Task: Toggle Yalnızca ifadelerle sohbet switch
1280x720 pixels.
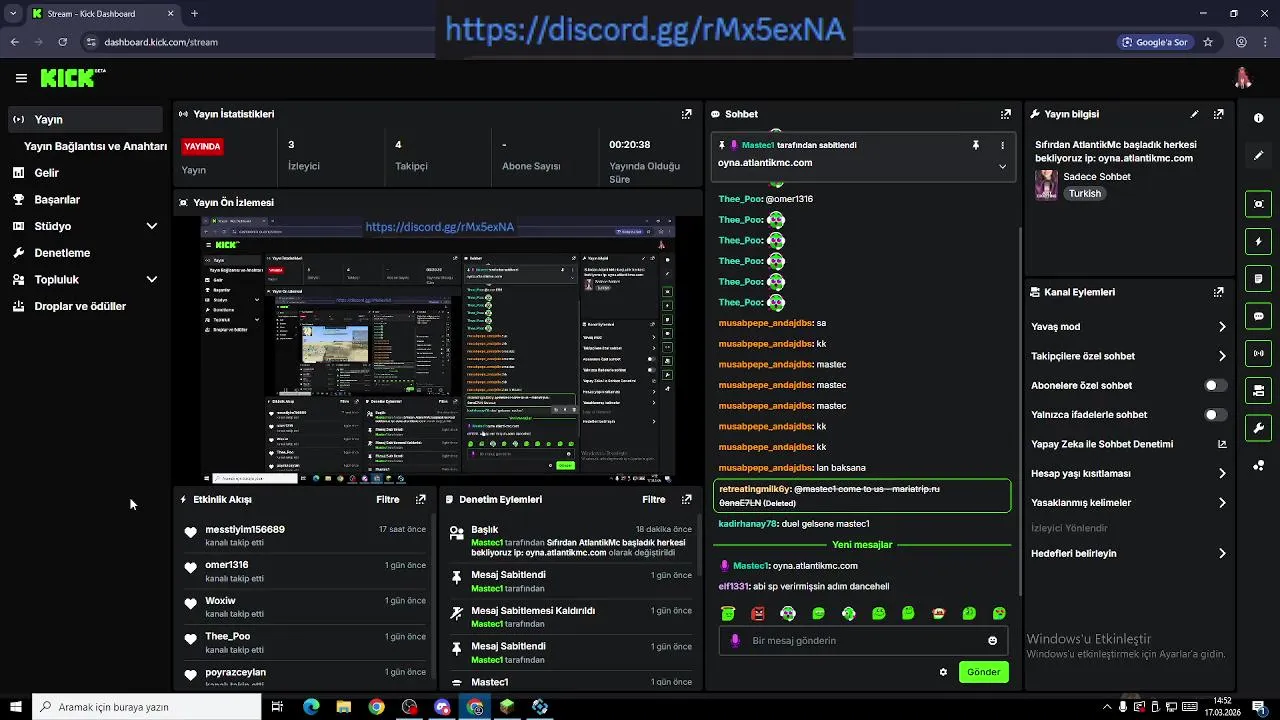Action: 1216,415
